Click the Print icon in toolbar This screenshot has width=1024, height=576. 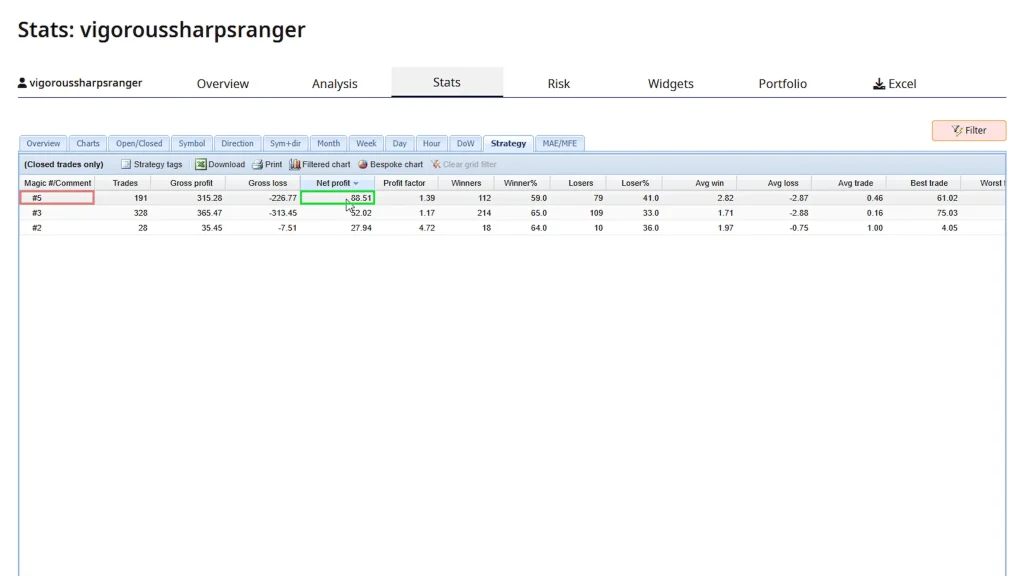tap(257, 164)
